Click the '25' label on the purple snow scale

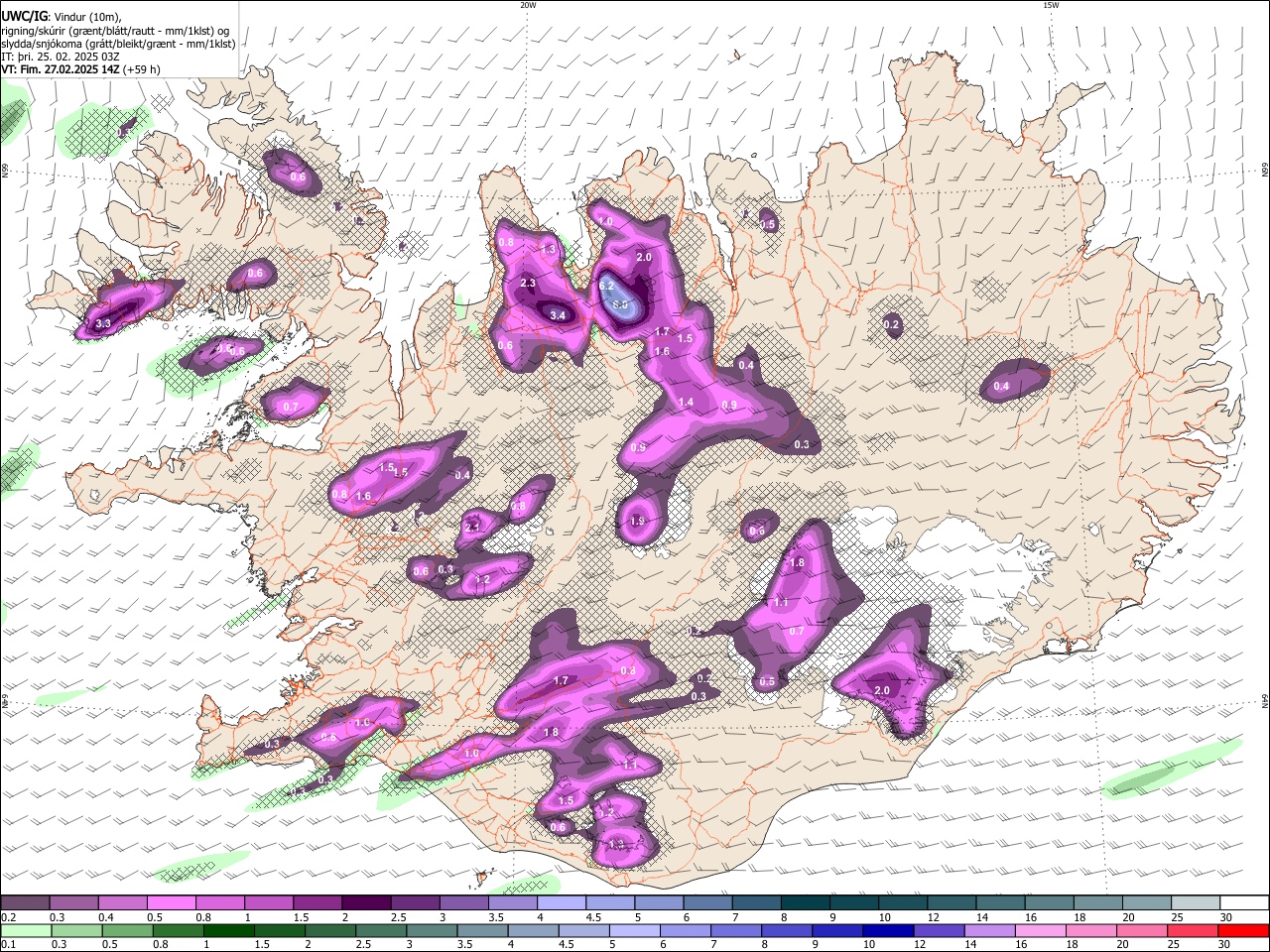[x=1178, y=917]
